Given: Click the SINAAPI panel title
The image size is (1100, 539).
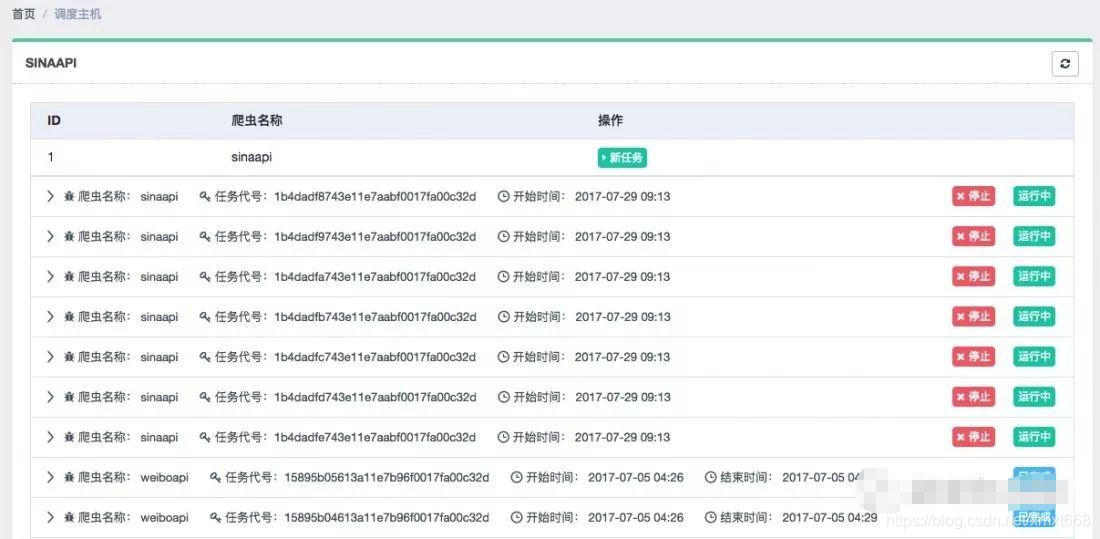Looking at the screenshot, I should tap(51, 63).
